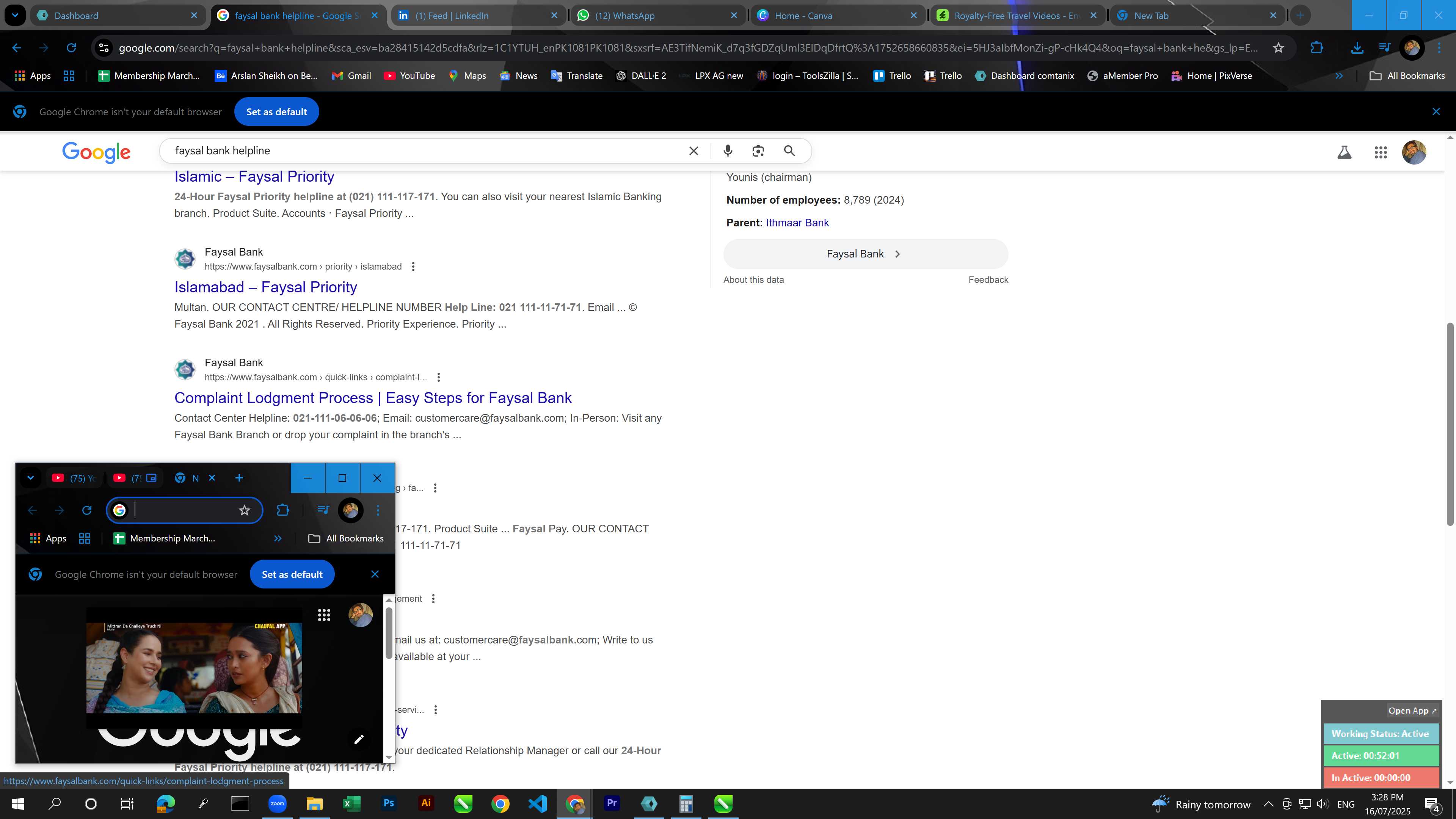Open YouTube bookmark in bookmarks bar
This screenshot has height=819, width=1456.
click(x=409, y=76)
